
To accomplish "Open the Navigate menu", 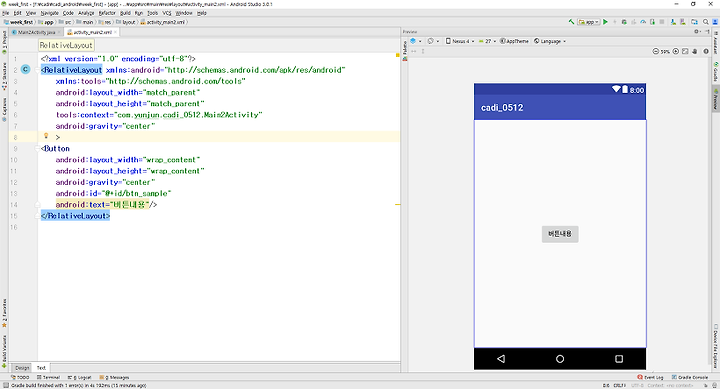I will point(49,13).
